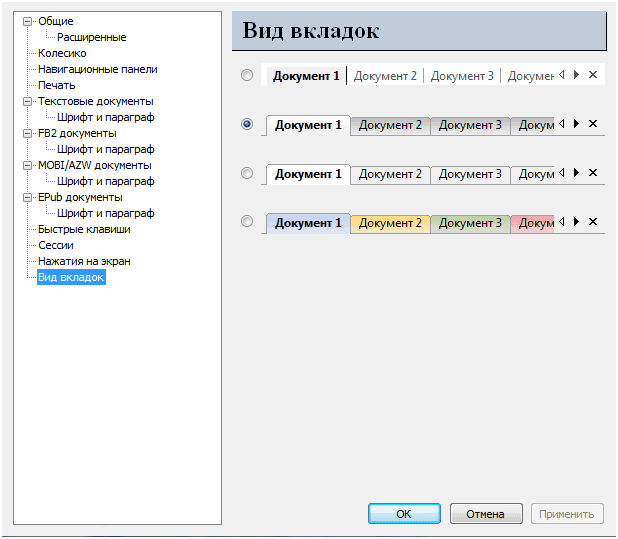Click Документ 1 tab in plain style preview
Viewport: 618px width, 539px height.
306,76
